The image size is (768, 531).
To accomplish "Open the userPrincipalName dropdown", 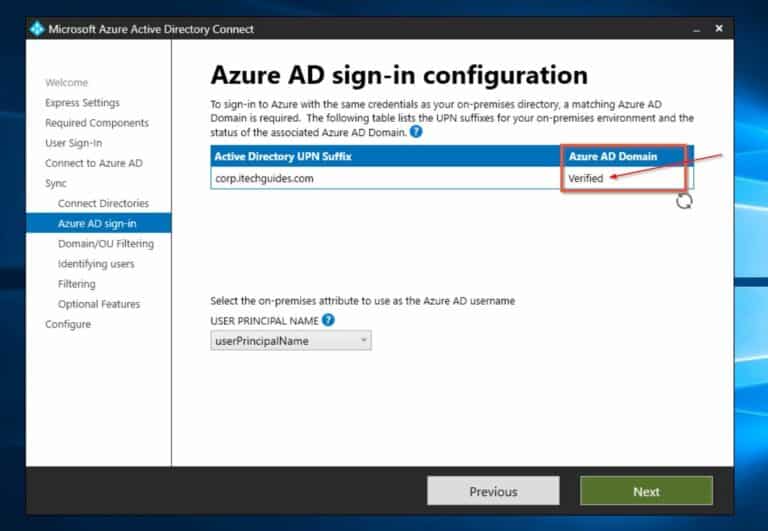I will [291, 340].
